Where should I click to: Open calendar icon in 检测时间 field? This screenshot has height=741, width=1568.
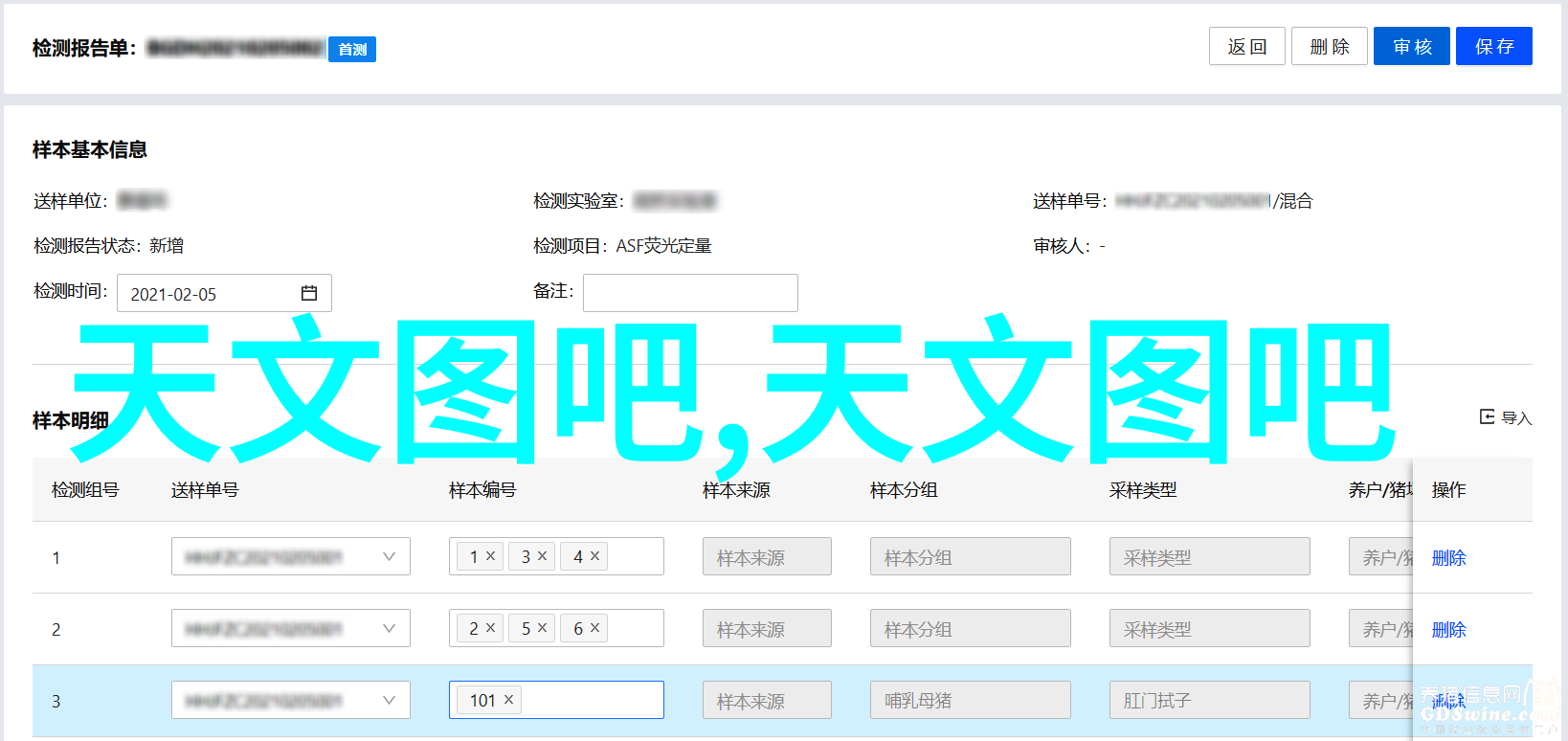click(309, 293)
